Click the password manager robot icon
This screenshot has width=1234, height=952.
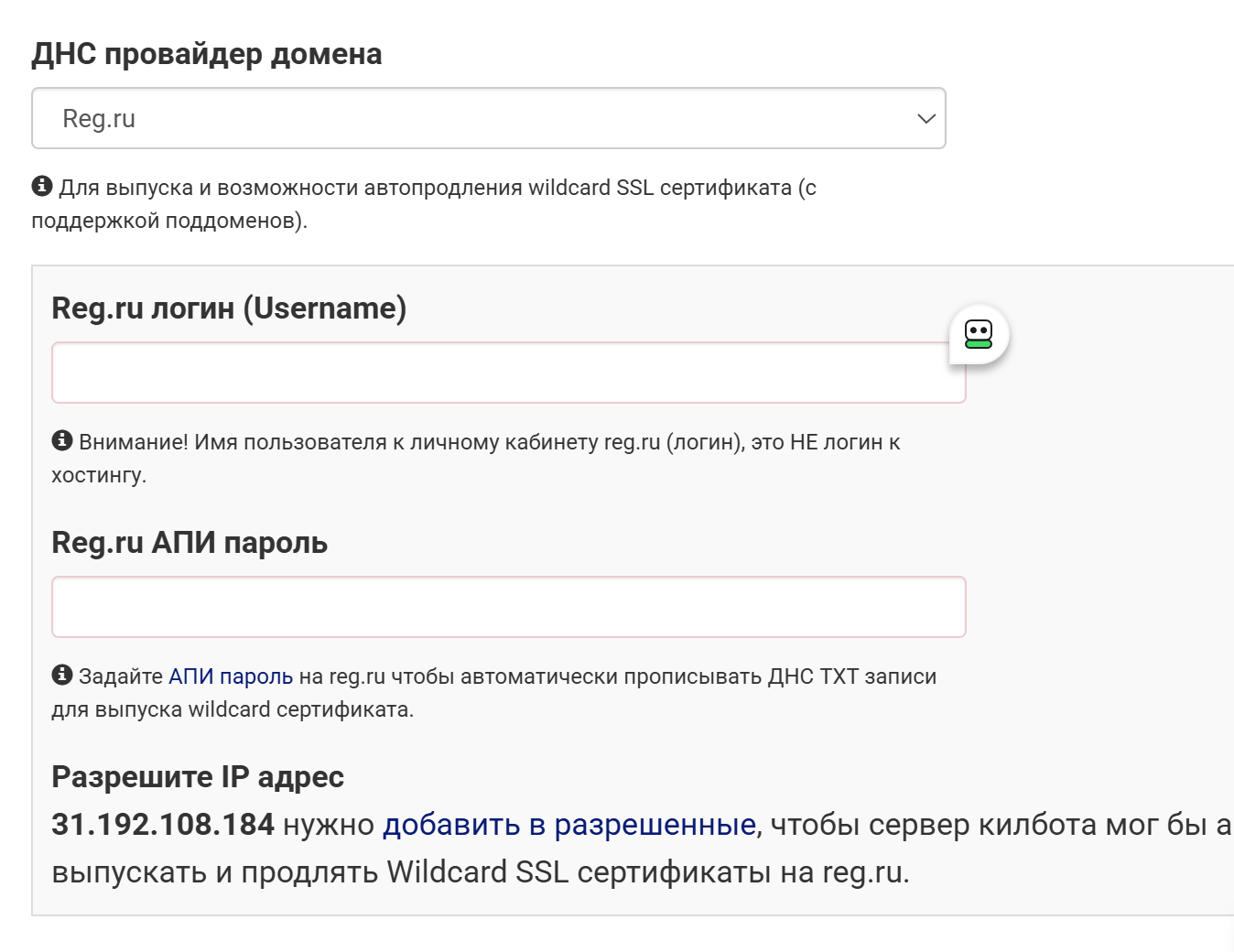pyautogui.click(x=979, y=334)
